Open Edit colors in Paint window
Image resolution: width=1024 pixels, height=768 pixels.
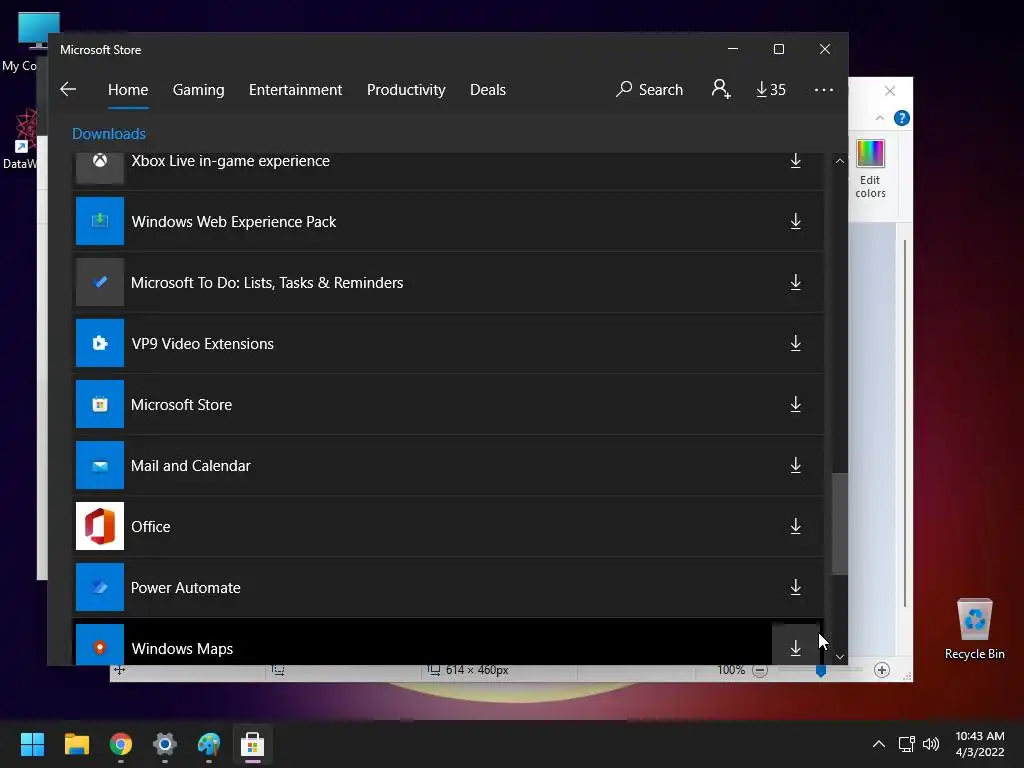pos(871,168)
